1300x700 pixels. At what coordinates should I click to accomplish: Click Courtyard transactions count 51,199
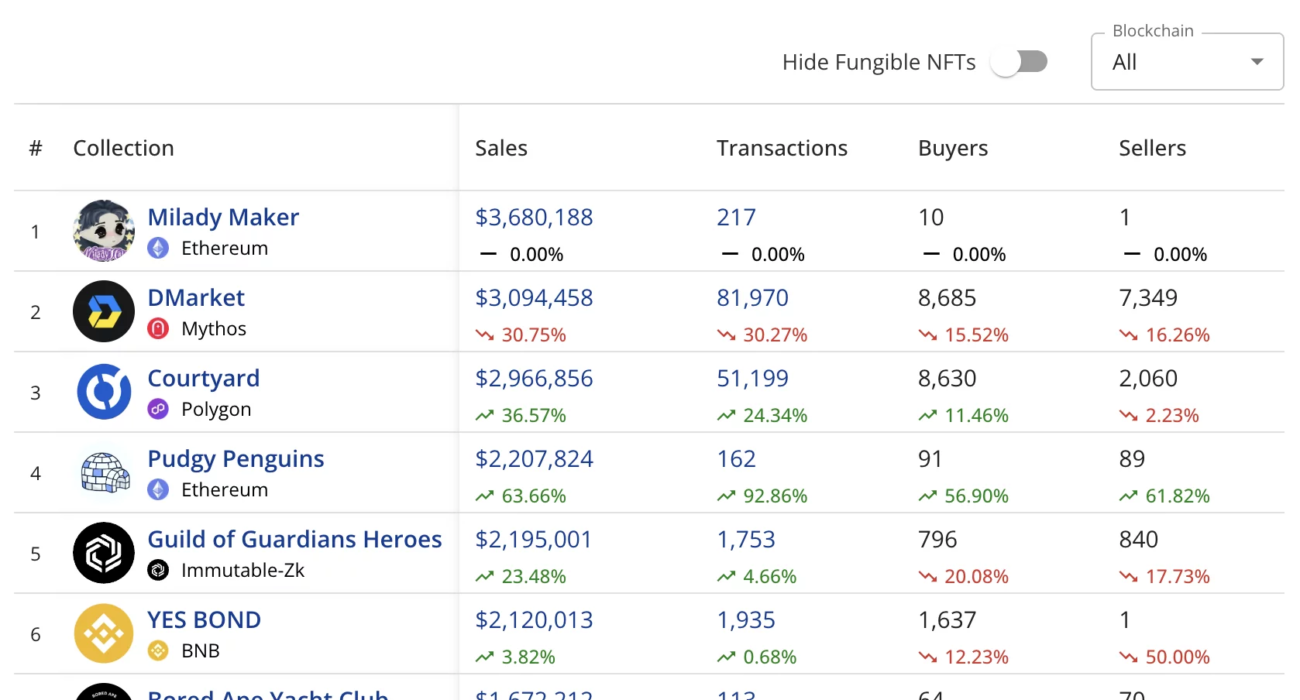pyautogui.click(x=752, y=379)
